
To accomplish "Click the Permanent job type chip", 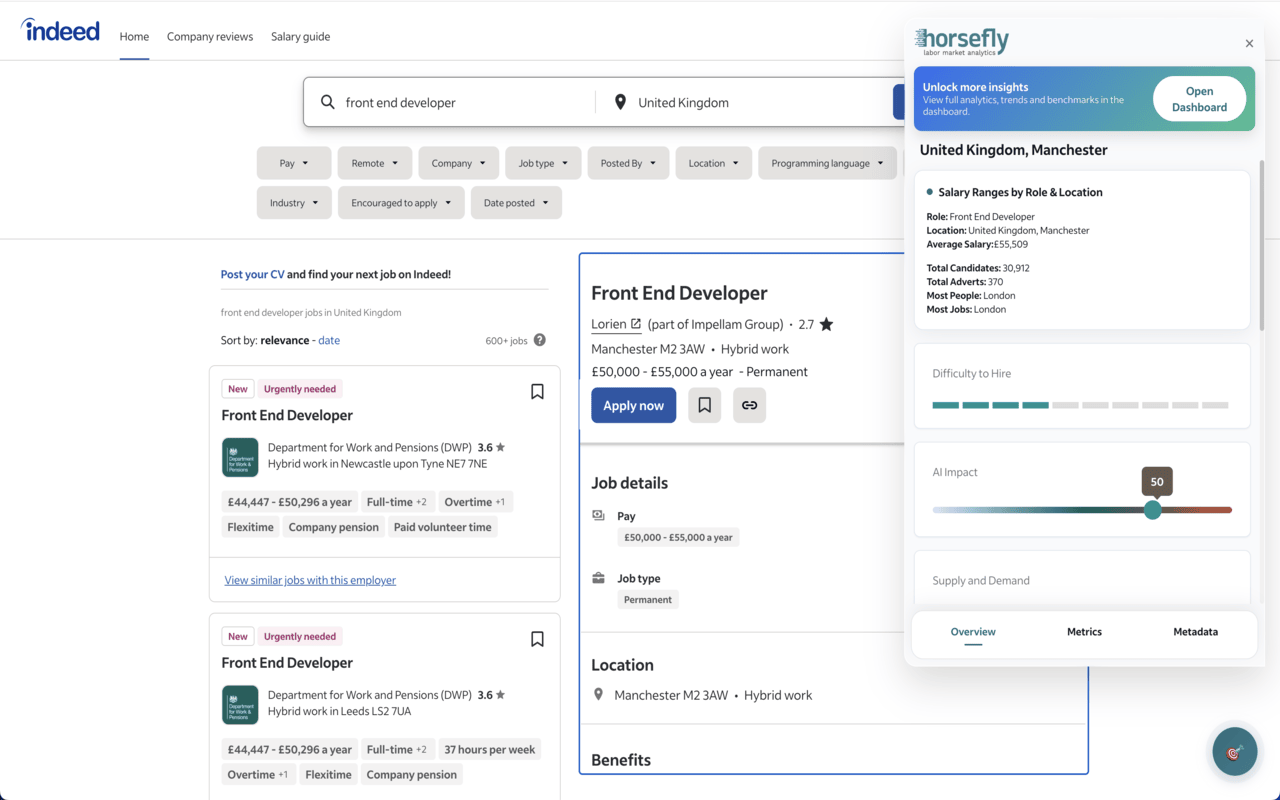I will click(648, 599).
